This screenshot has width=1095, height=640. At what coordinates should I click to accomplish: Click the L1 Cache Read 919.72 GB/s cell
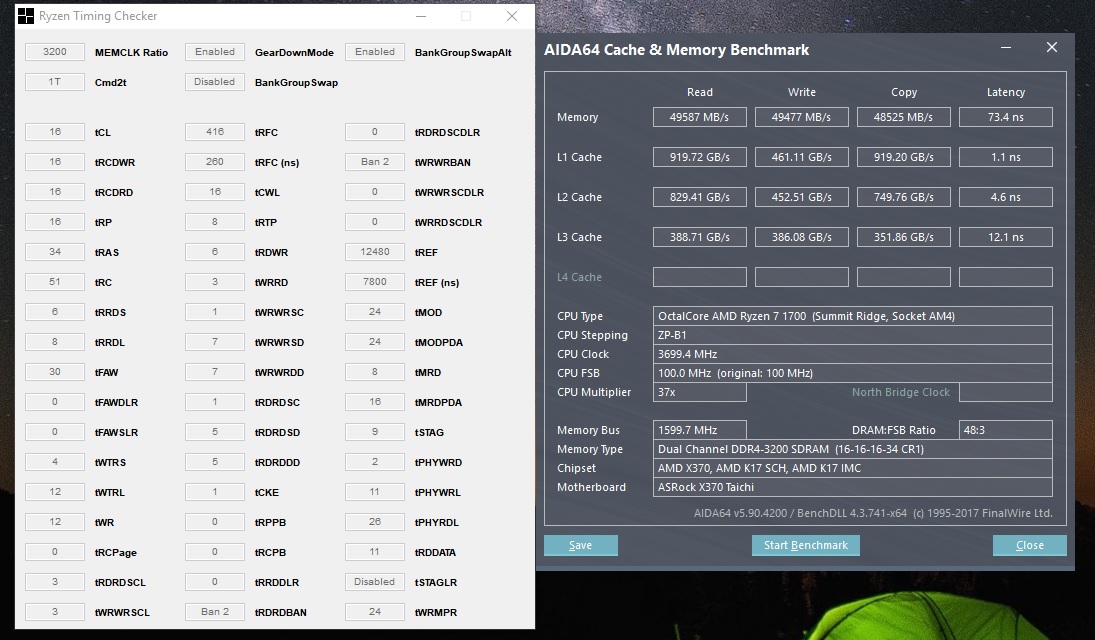click(700, 157)
